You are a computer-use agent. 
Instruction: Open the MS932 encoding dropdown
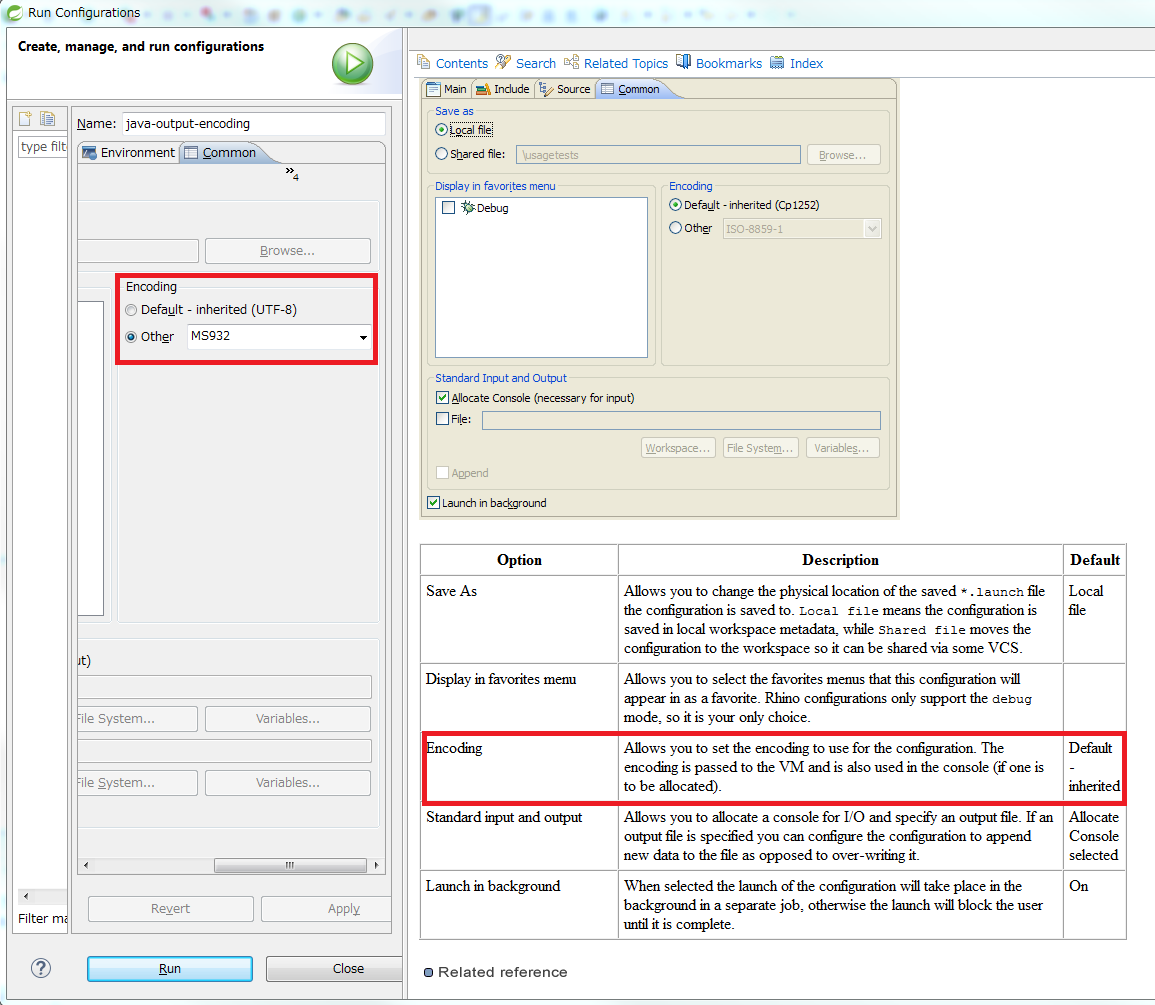(364, 337)
